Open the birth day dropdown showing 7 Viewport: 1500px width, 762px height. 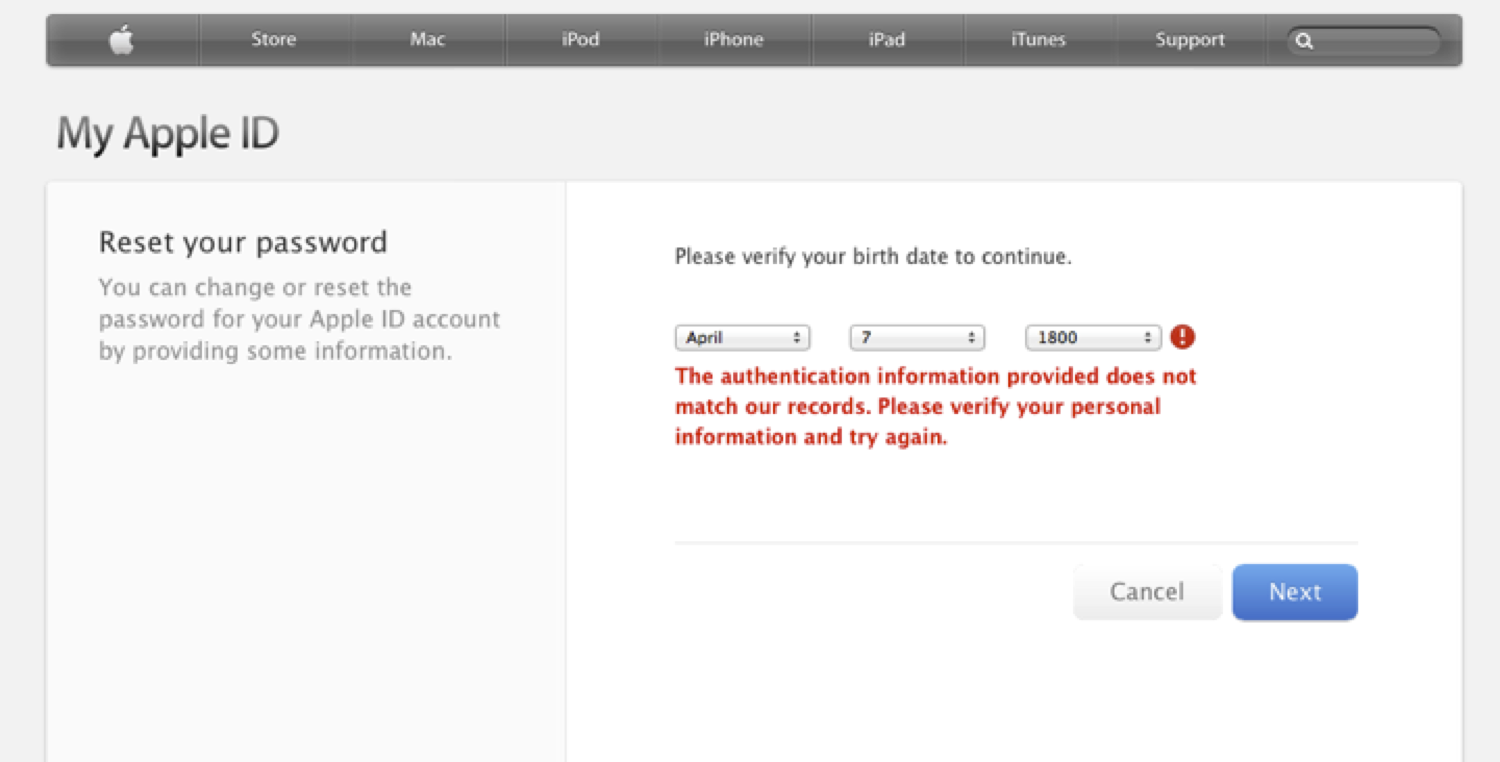917,338
